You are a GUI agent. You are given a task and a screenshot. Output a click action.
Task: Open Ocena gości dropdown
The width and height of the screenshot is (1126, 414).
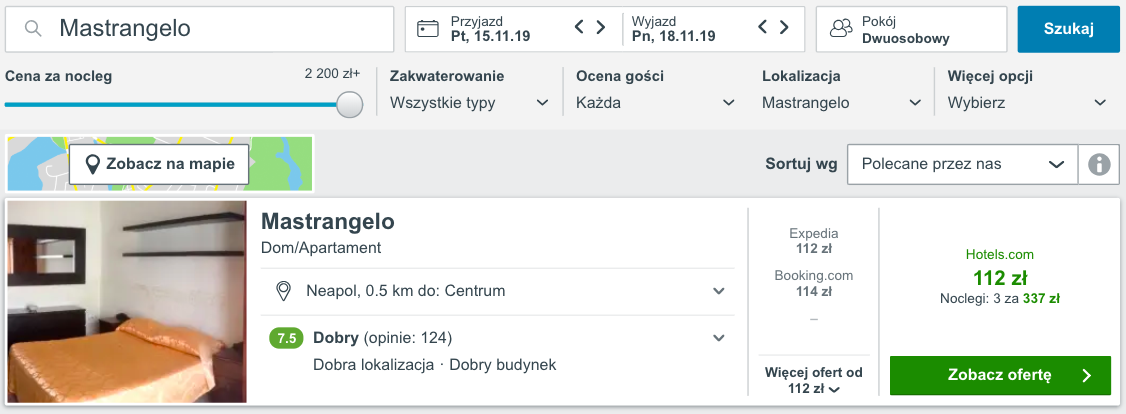(x=655, y=102)
